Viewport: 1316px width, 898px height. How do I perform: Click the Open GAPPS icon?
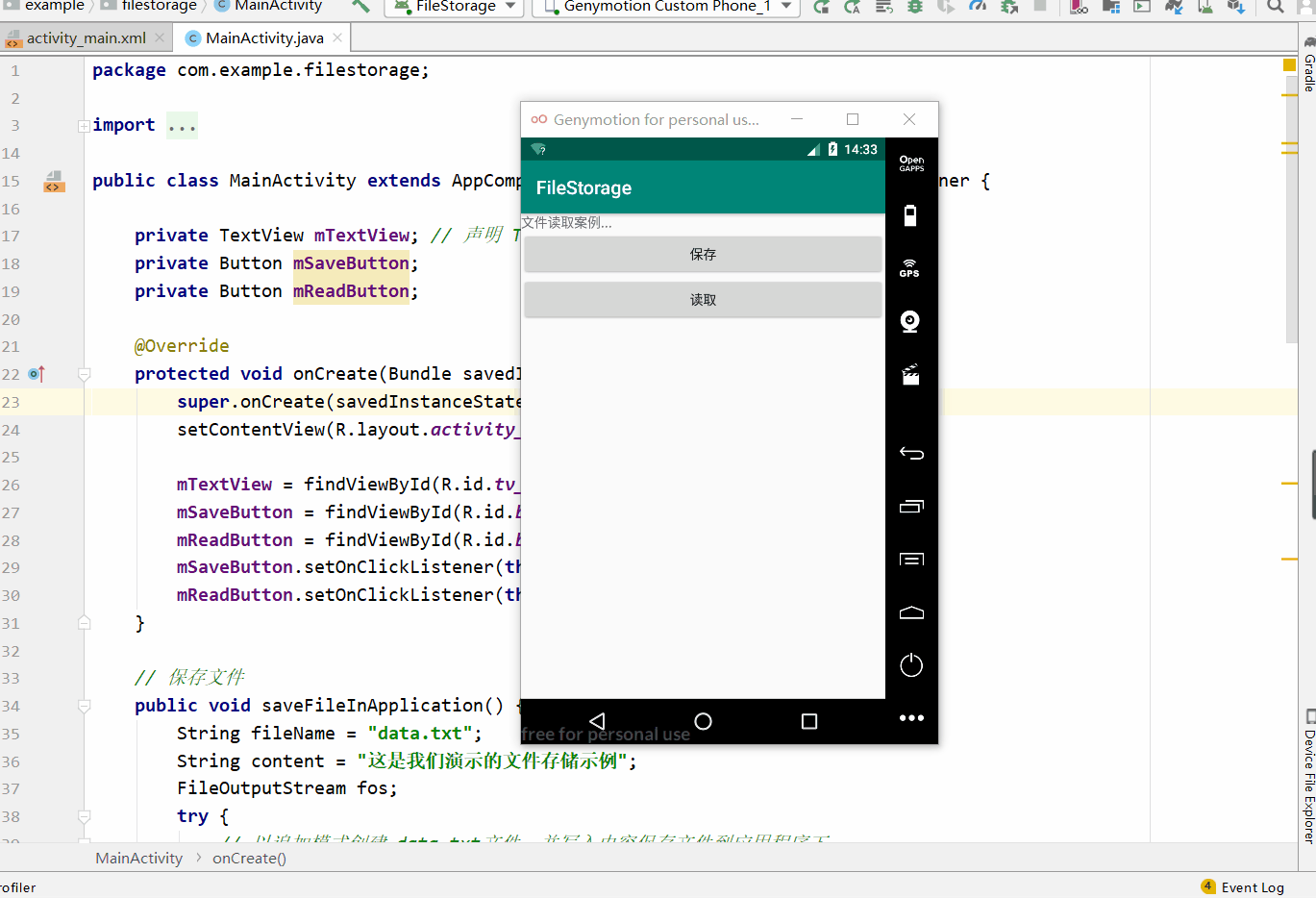911,163
